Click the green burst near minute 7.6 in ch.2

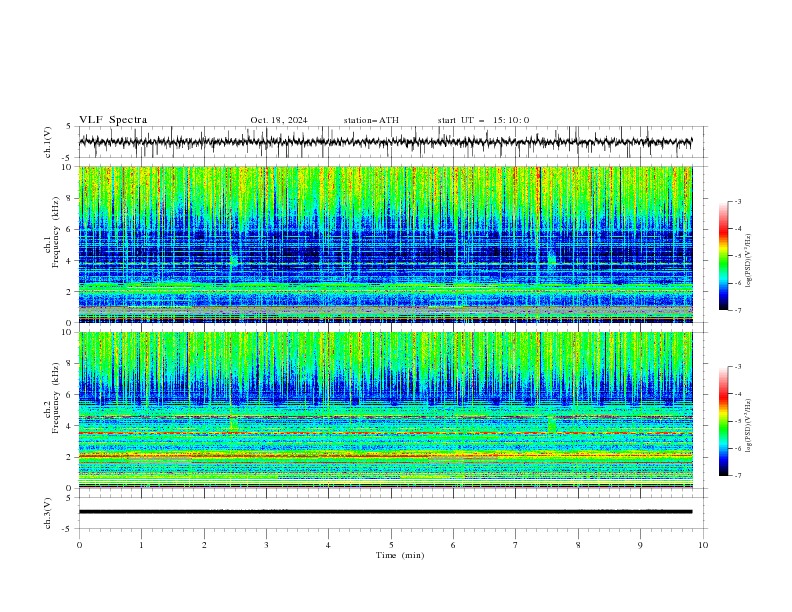tap(552, 425)
